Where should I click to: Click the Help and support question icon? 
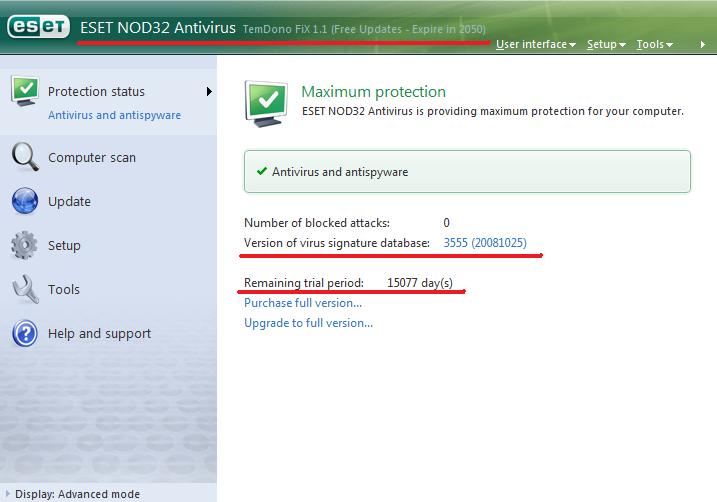(24, 334)
